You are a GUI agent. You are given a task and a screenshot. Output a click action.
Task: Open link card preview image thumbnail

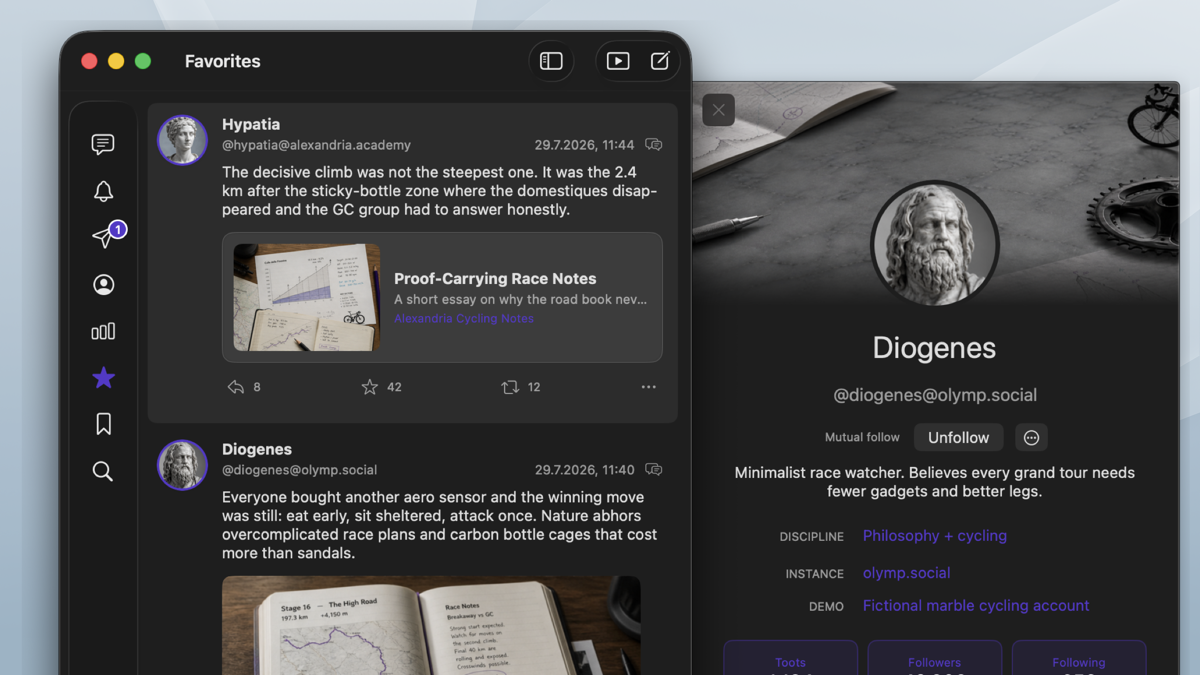[307, 297]
